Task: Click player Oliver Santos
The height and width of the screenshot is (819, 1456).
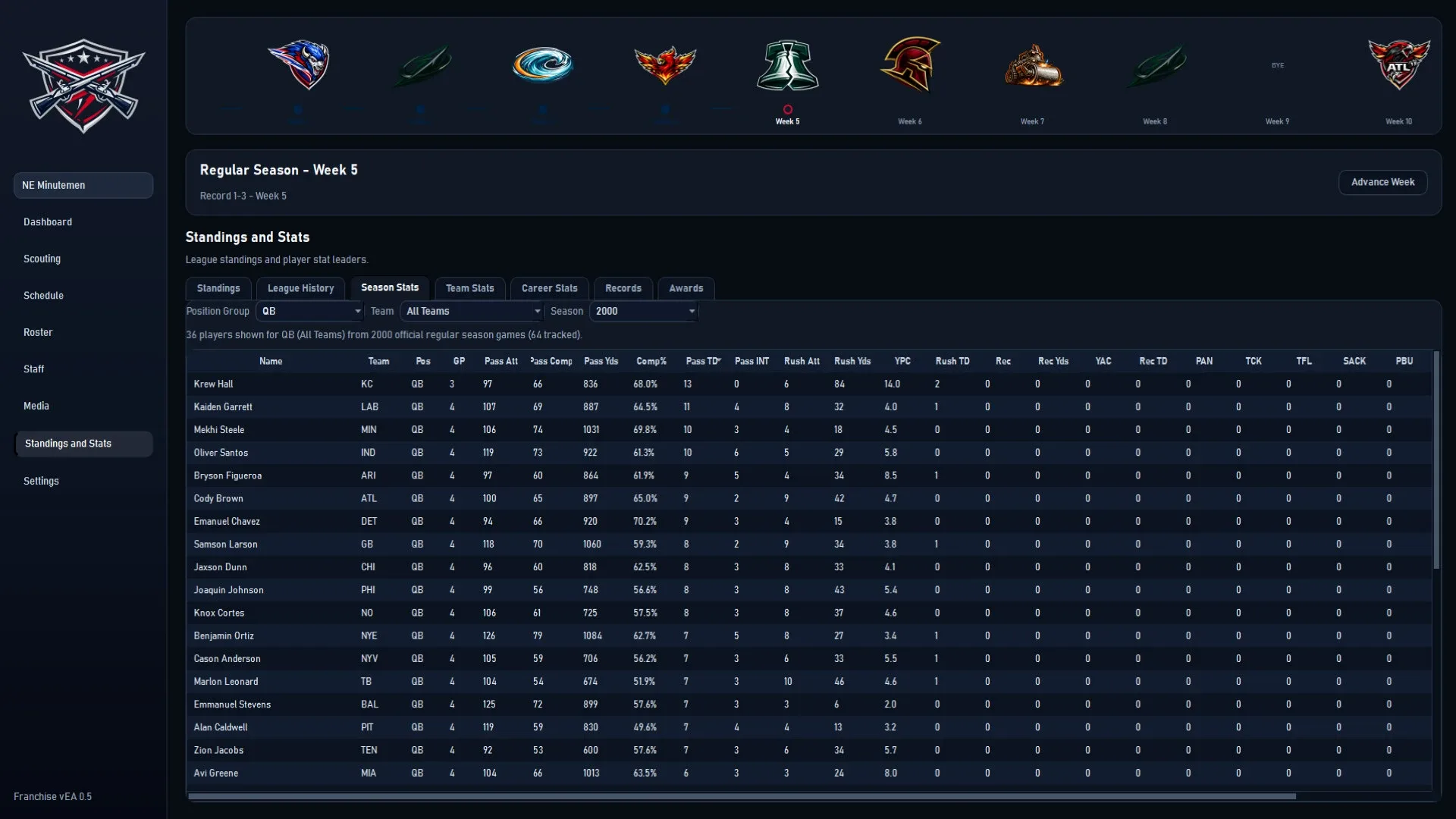Action: (221, 453)
